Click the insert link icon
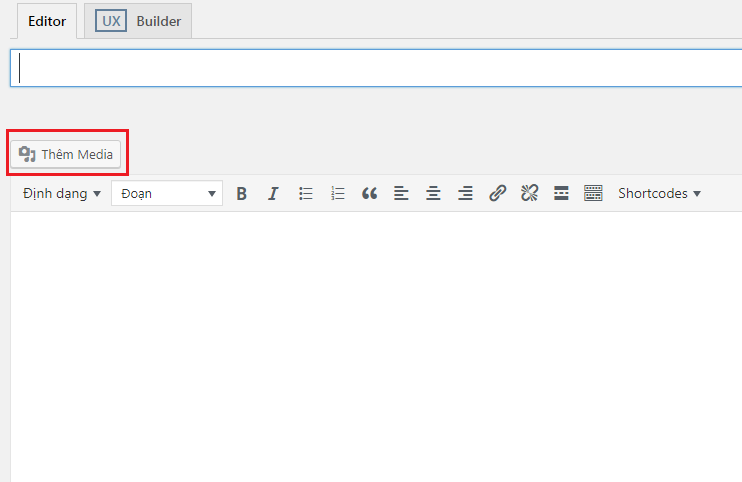Image resolution: width=742 pixels, height=482 pixels. [x=497, y=193]
